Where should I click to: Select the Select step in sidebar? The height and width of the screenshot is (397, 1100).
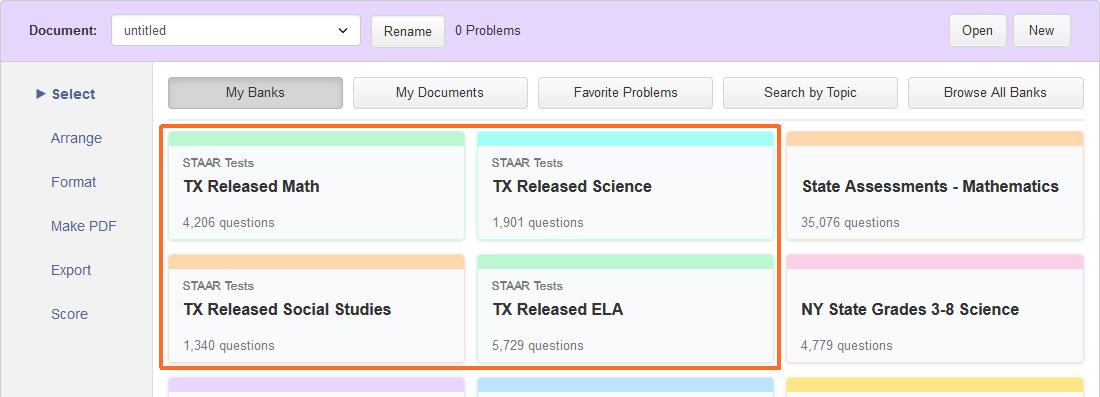(74, 94)
